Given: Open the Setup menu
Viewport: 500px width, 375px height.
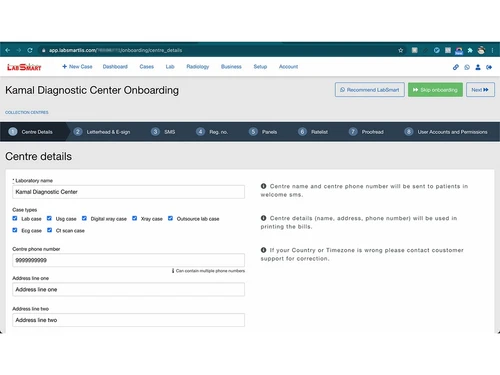Looking at the screenshot, I should (x=260, y=67).
